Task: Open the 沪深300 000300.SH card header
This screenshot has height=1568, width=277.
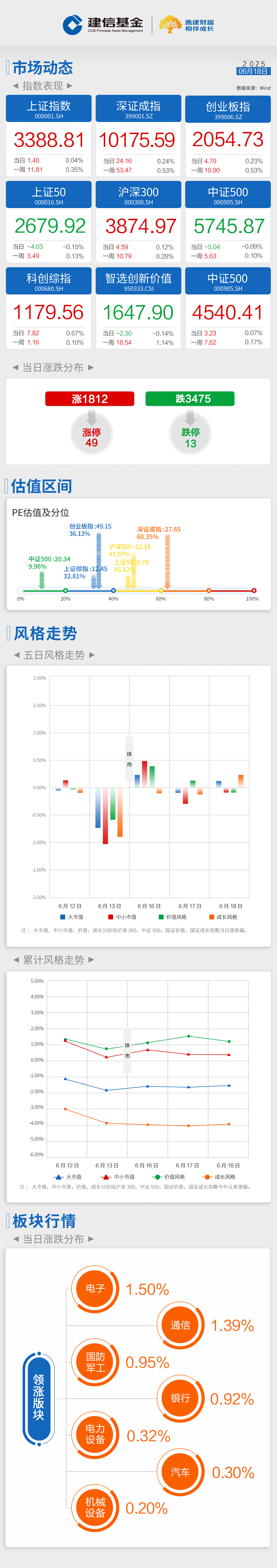Action: coord(138,195)
